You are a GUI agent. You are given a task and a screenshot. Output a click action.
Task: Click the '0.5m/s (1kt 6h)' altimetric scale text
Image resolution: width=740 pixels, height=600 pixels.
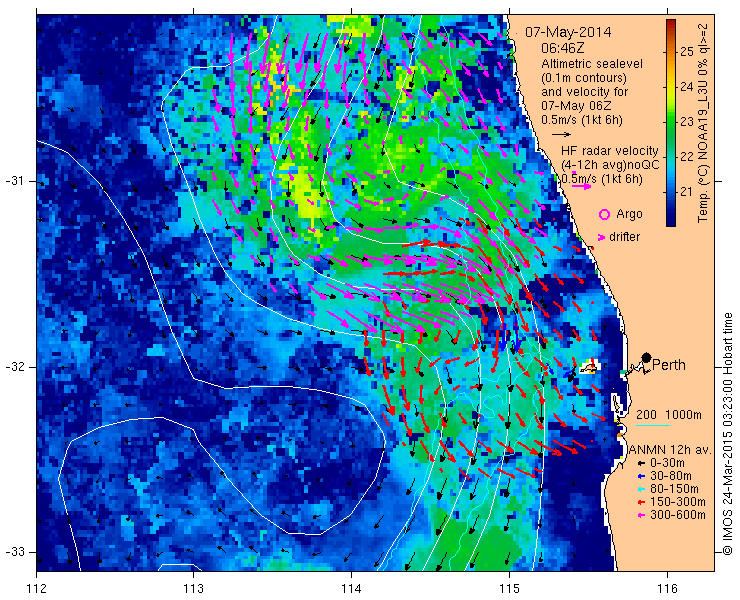pos(581,120)
